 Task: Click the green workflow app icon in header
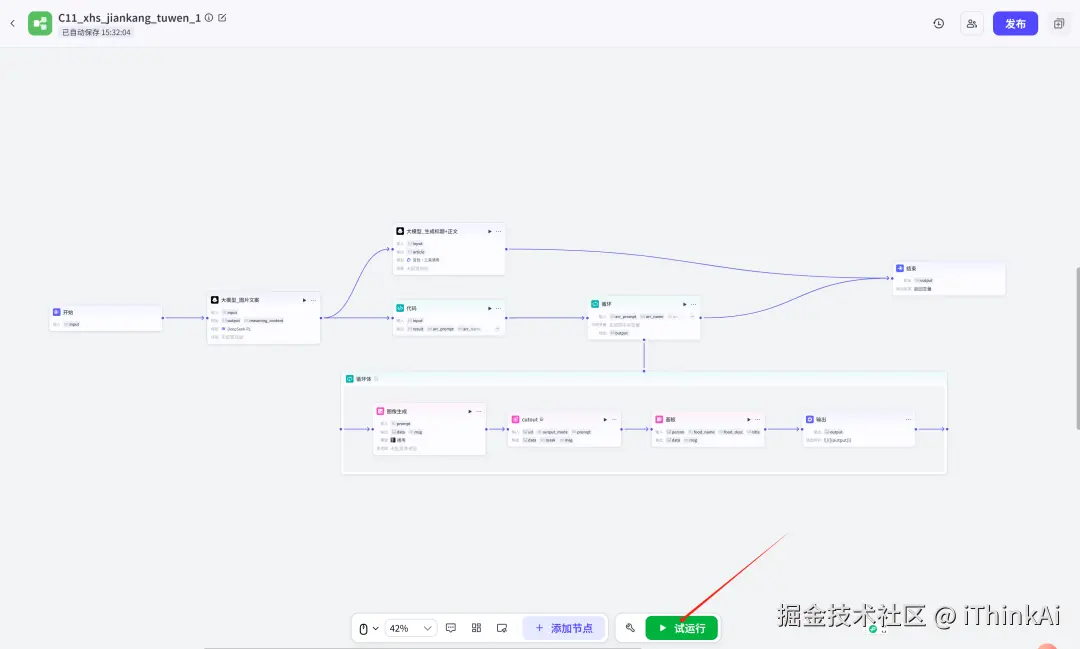click(39, 22)
